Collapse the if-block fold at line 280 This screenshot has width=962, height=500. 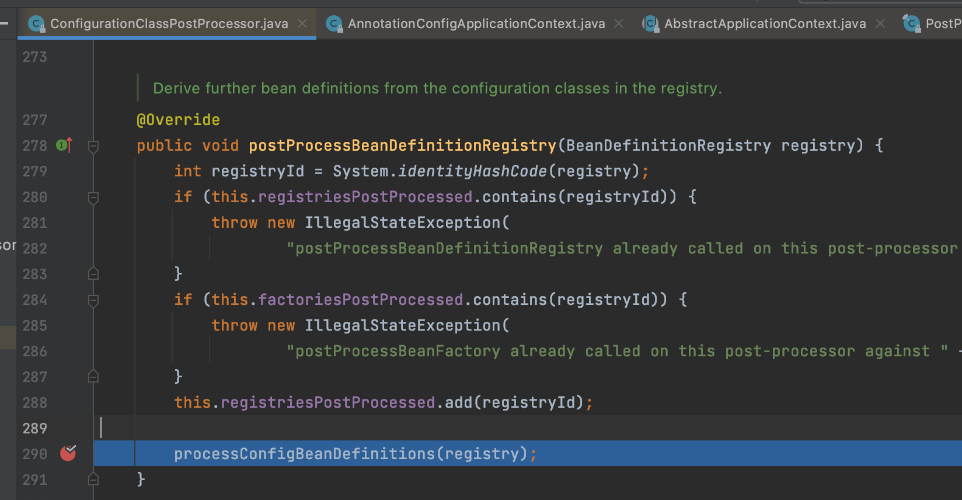[93, 197]
